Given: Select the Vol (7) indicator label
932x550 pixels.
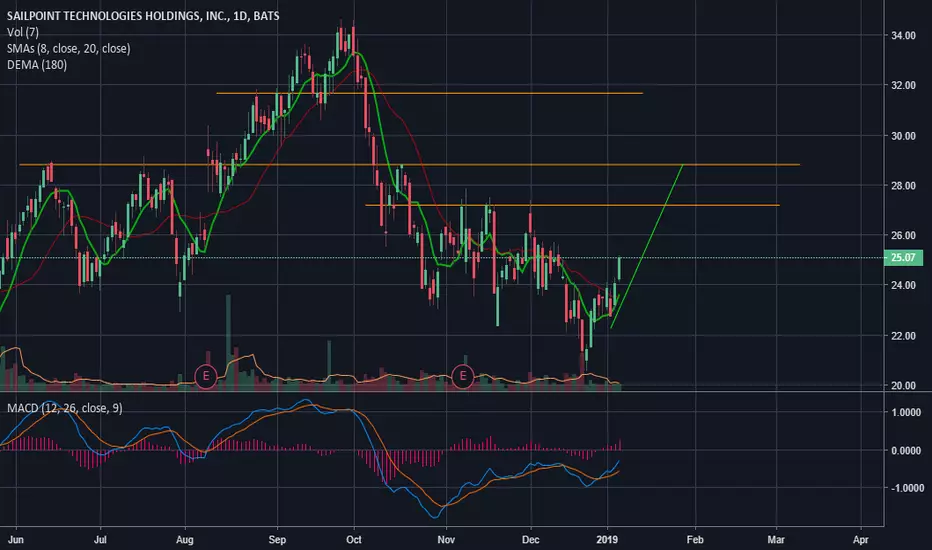Looking at the screenshot, I should 23,32.
